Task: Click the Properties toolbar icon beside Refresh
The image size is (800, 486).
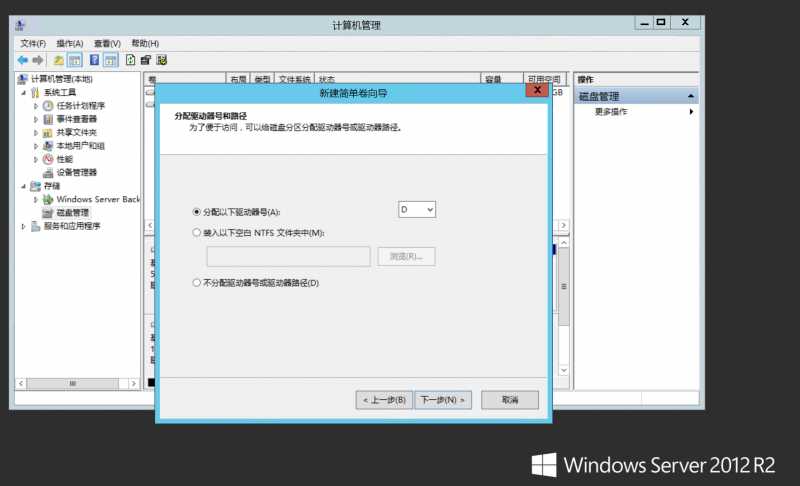Action: coord(146,60)
